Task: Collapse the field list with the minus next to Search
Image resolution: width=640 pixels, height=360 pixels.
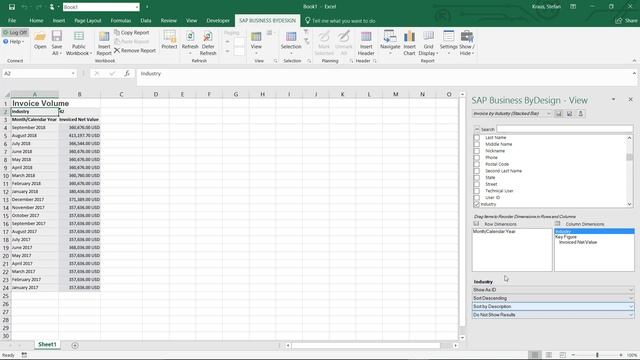Action: pos(476,129)
